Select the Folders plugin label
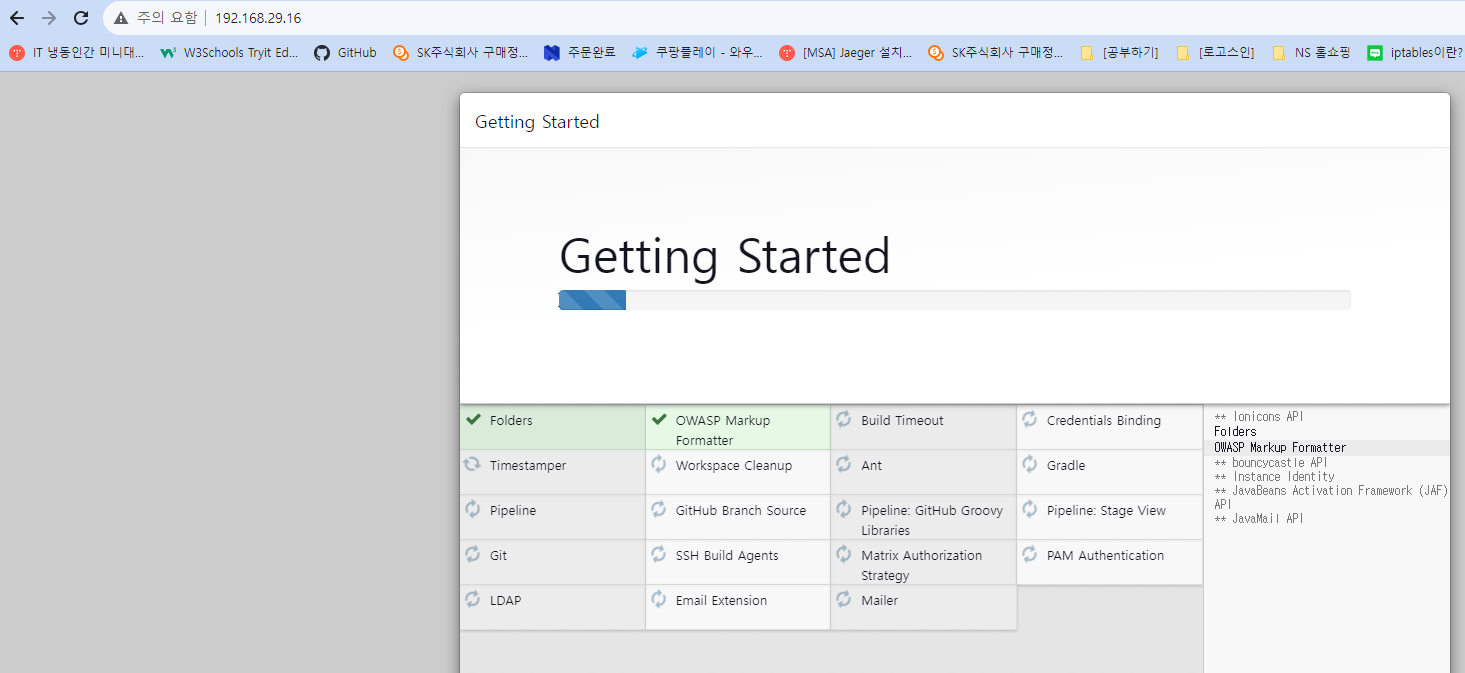Screen dimensions: 1465x673 coord(511,421)
